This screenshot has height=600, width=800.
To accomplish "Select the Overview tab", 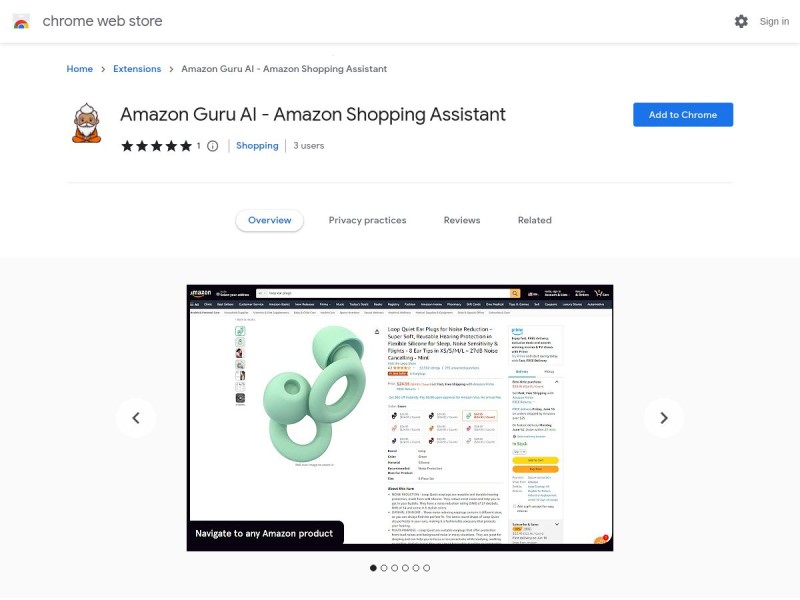I will 269,220.
